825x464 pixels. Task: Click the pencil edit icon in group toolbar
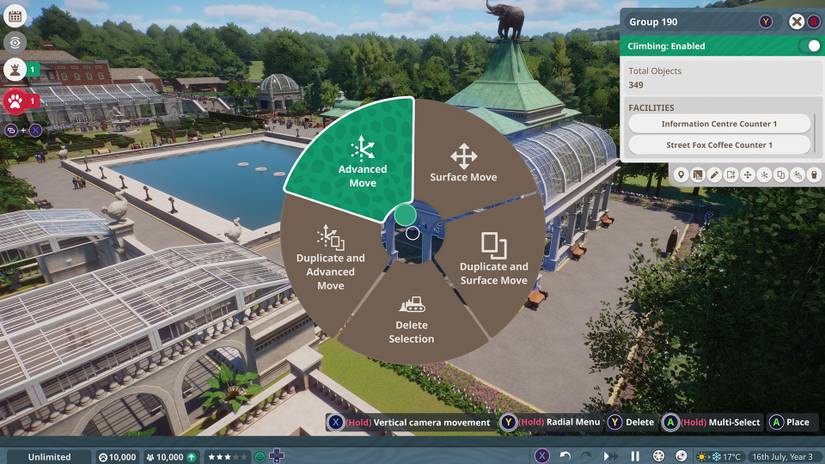(714, 175)
